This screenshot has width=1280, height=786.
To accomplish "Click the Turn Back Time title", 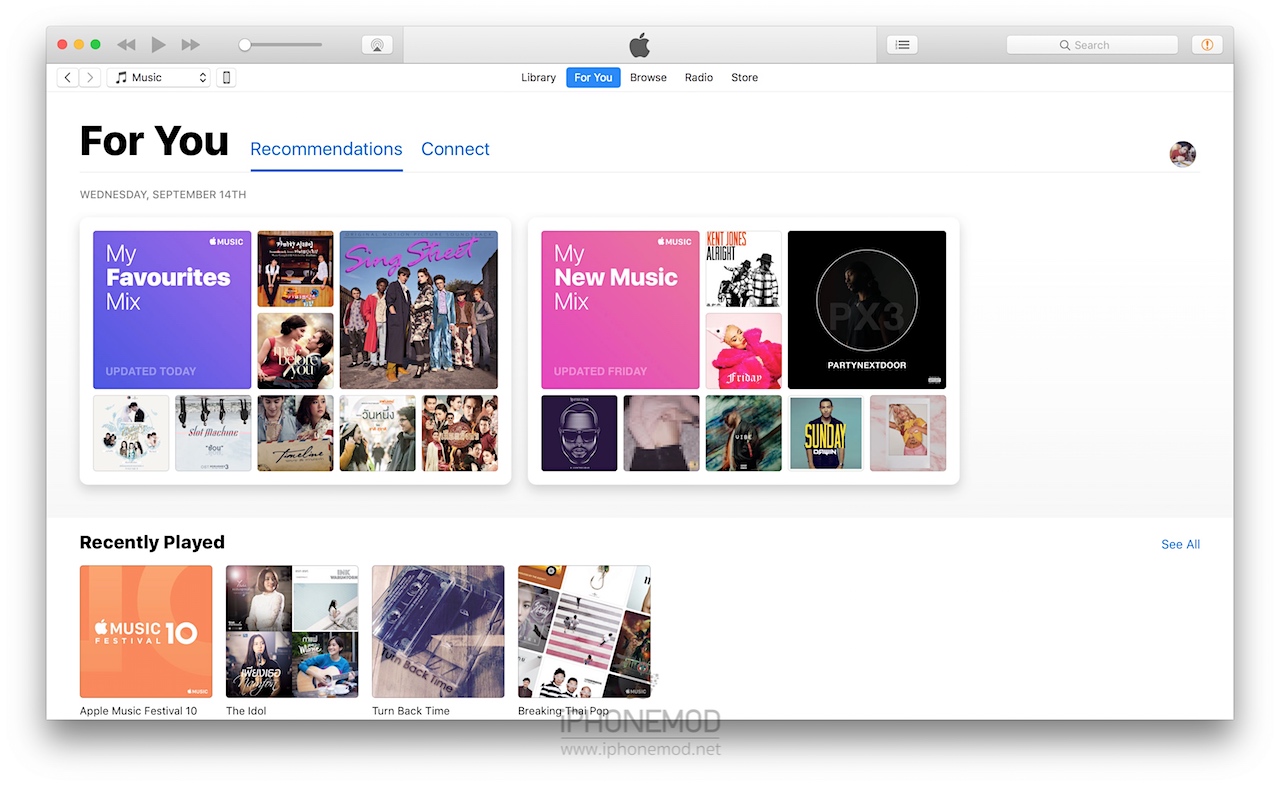I will [x=411, y=711].
